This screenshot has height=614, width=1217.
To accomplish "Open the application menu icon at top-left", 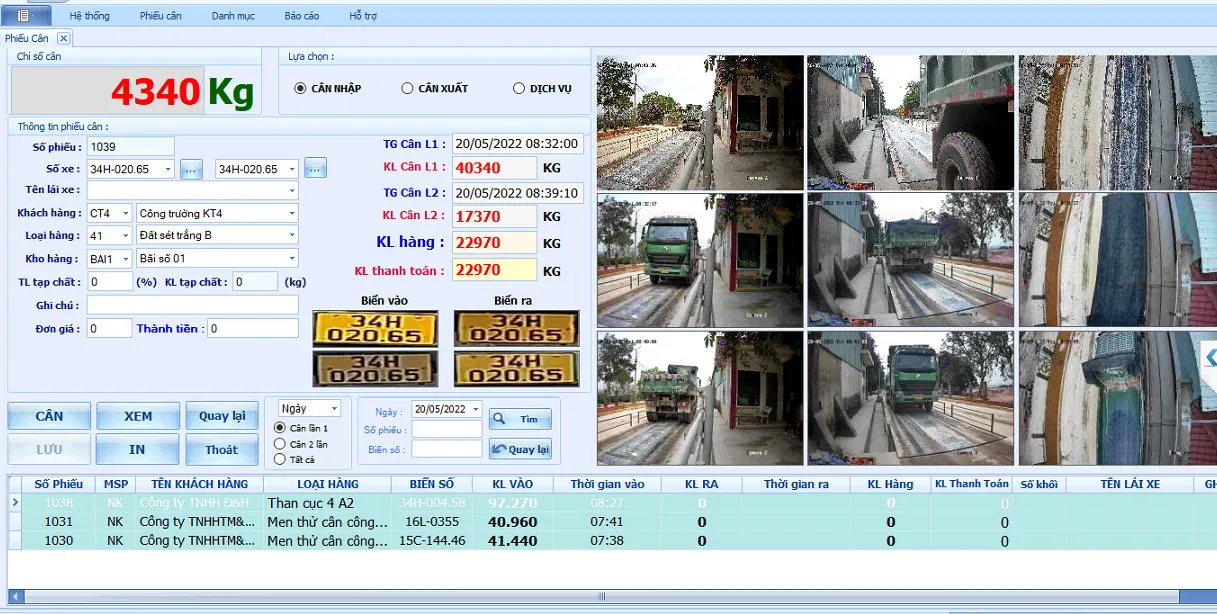I will (x=26, y=15).
